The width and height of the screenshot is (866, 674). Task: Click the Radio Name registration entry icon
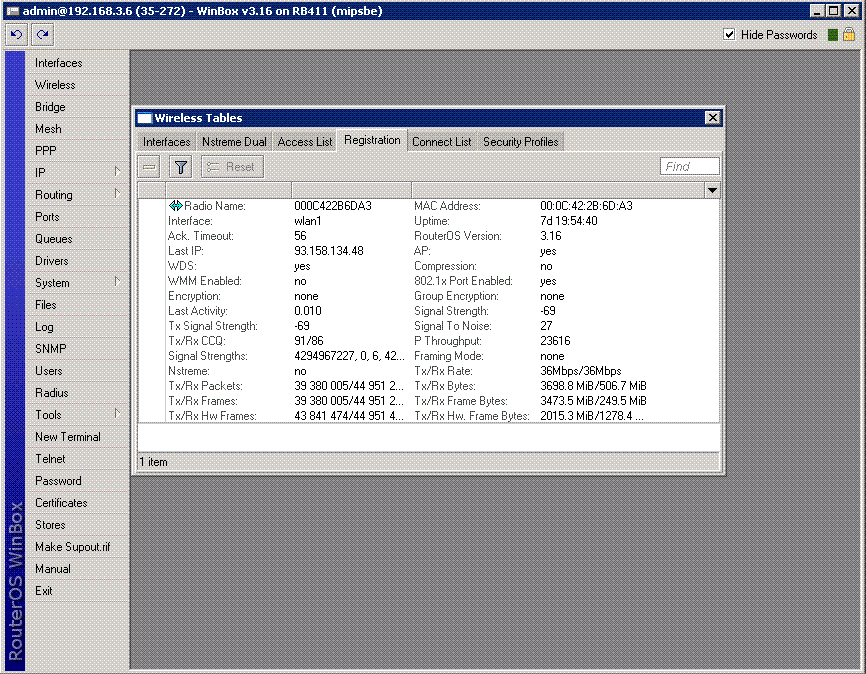click(175, 206)
